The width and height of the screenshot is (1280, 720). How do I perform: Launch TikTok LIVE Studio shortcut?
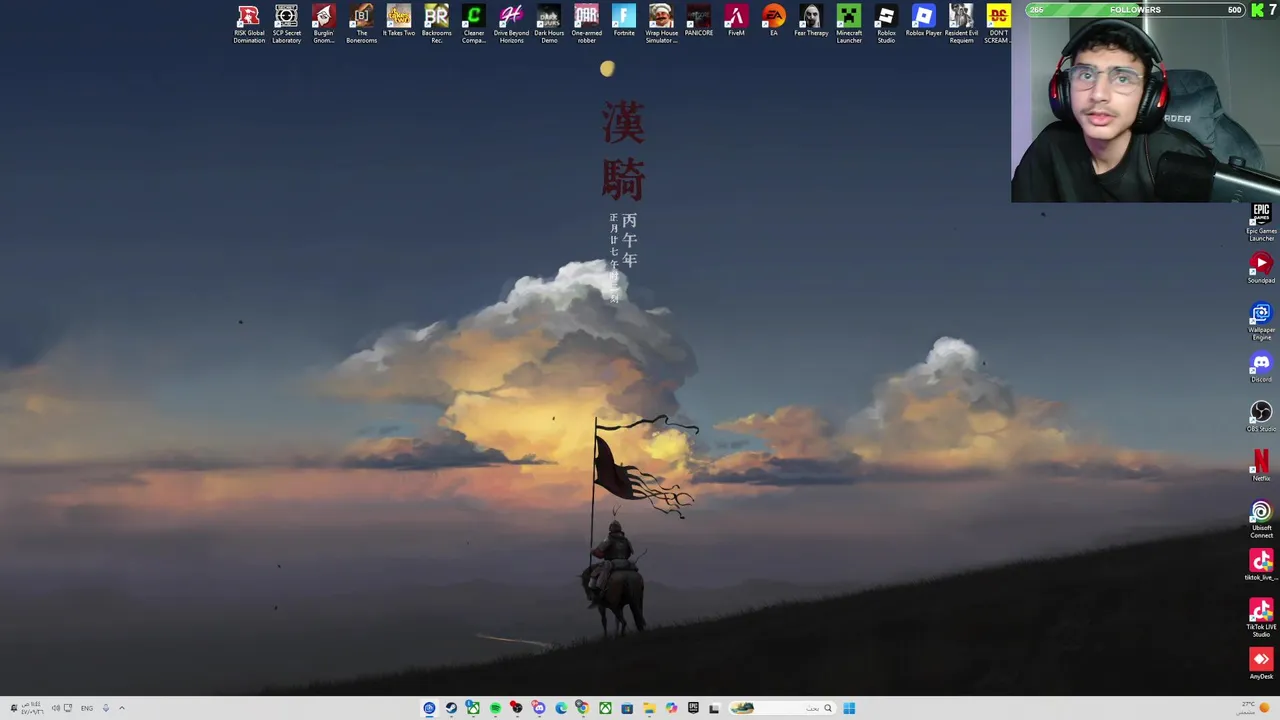pos(1261,618)
